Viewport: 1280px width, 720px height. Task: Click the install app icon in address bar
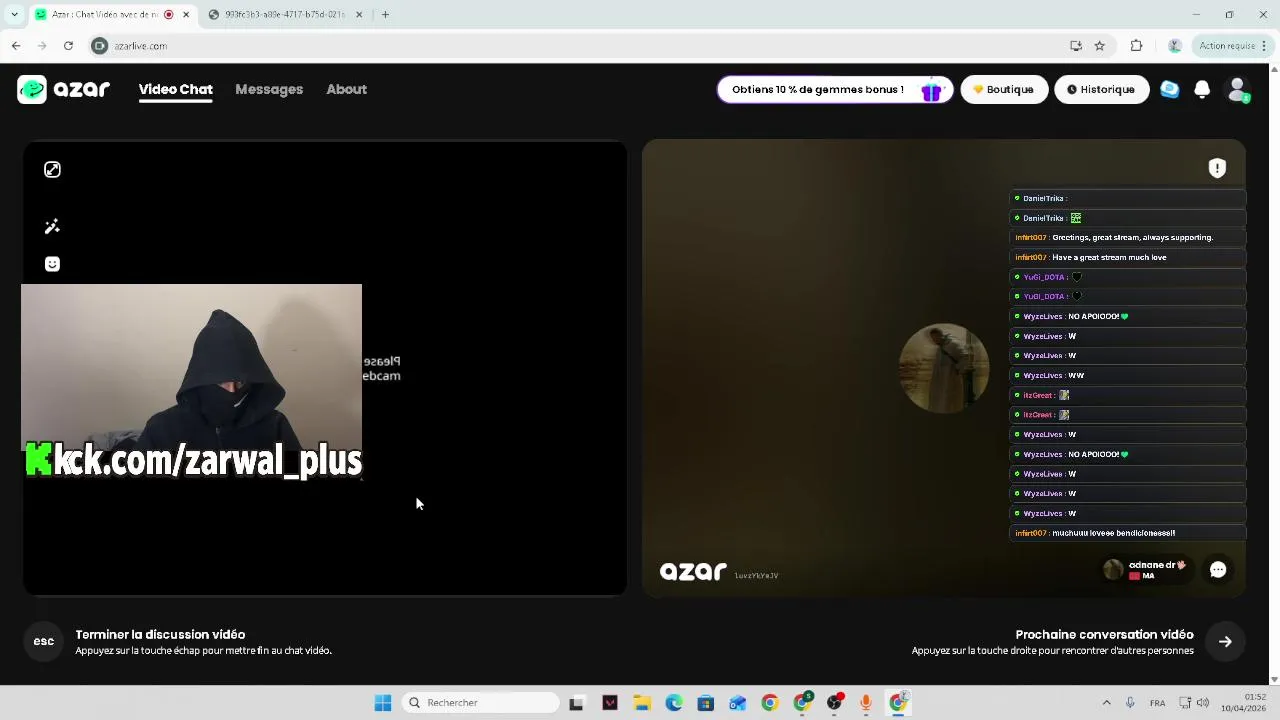1075,45
